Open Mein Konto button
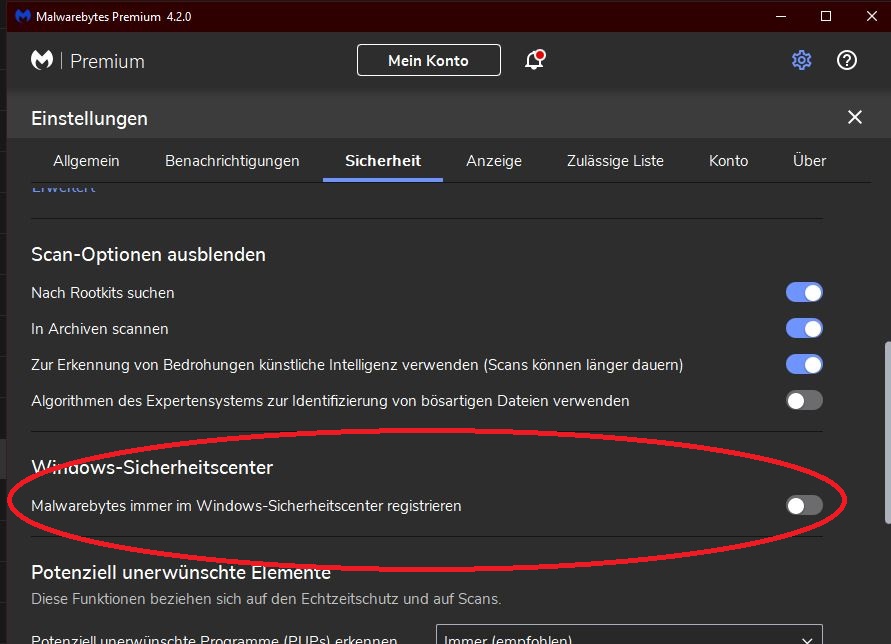 click(428, 60)
